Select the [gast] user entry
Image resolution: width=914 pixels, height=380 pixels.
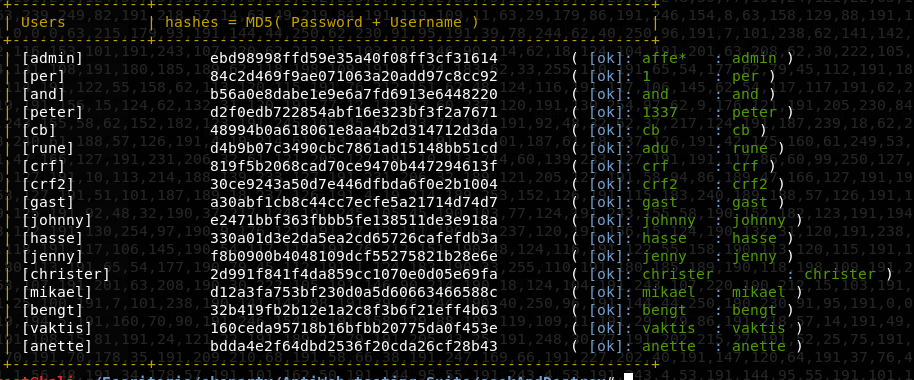click(x=48, y=203)
